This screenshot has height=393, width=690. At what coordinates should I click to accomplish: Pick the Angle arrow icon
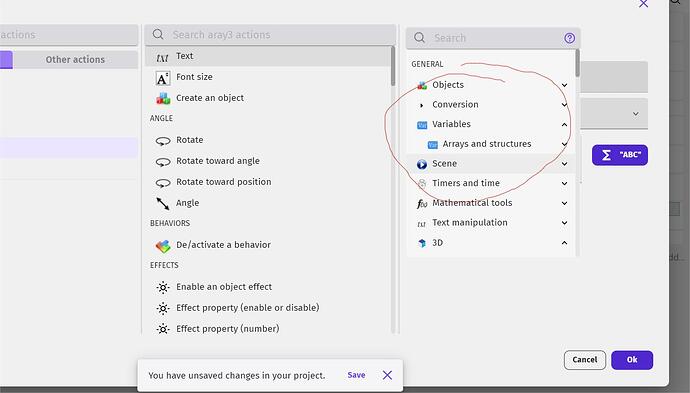(163, 203)
